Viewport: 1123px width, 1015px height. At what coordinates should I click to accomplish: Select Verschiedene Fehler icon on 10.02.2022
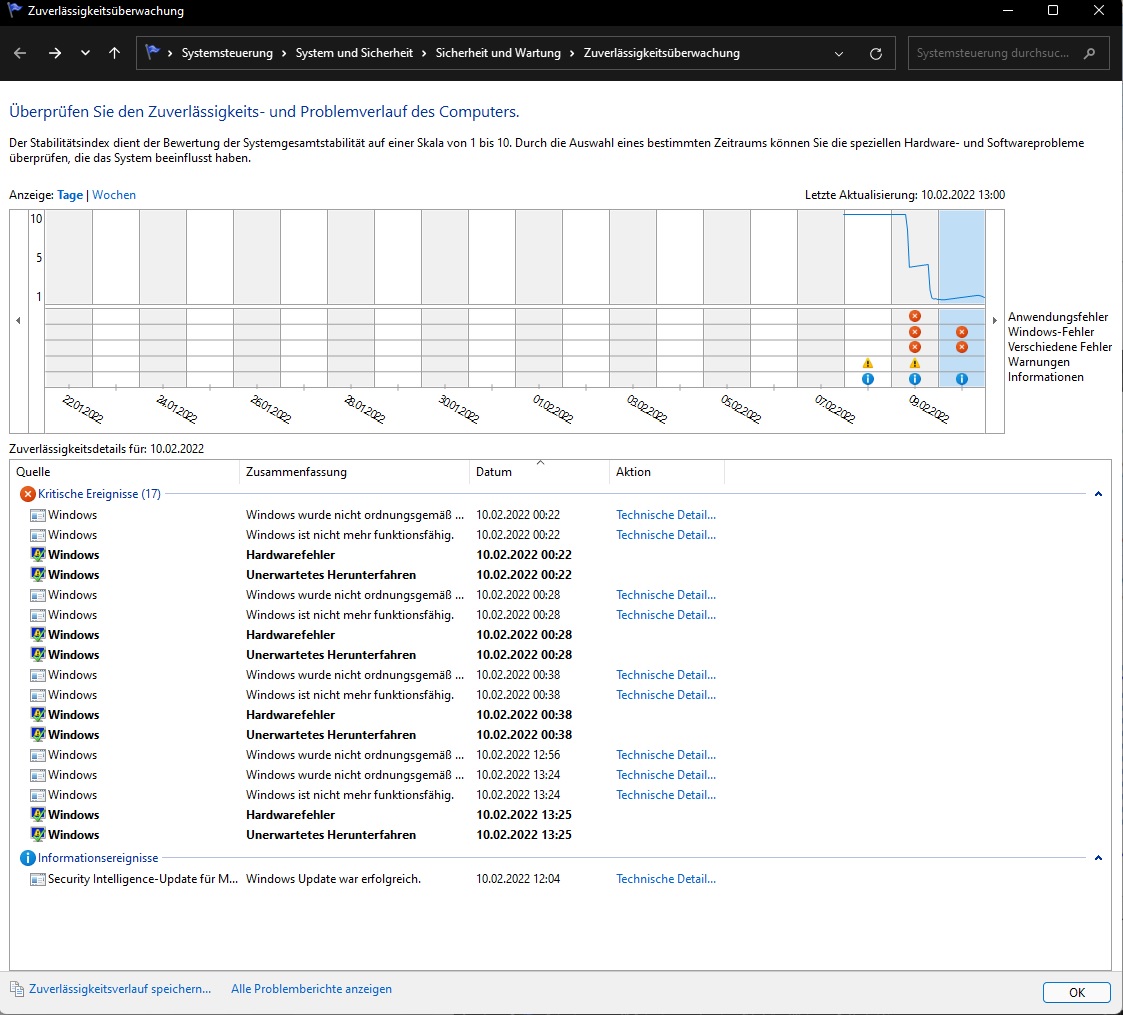(x=962, y=347)
